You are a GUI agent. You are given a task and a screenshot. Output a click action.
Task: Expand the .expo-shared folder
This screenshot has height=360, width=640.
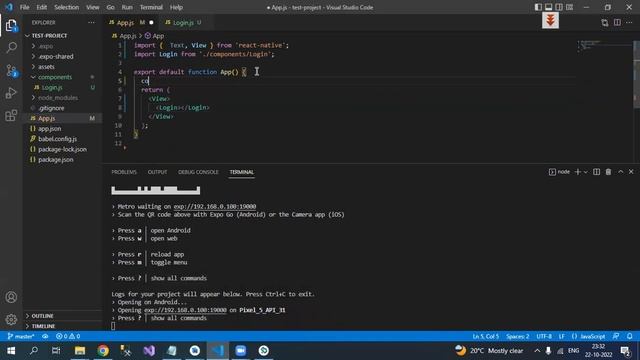point(33,56)
